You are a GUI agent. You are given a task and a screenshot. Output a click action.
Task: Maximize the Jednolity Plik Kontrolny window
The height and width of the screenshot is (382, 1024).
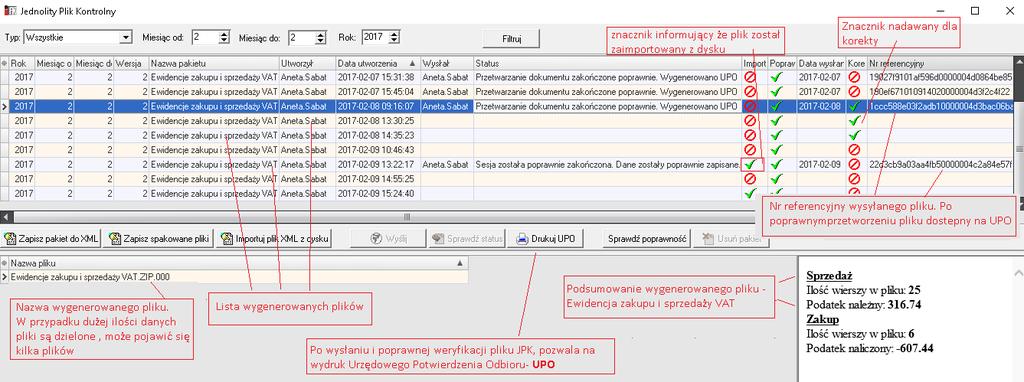pyautogui.click(x=975, y=11)
